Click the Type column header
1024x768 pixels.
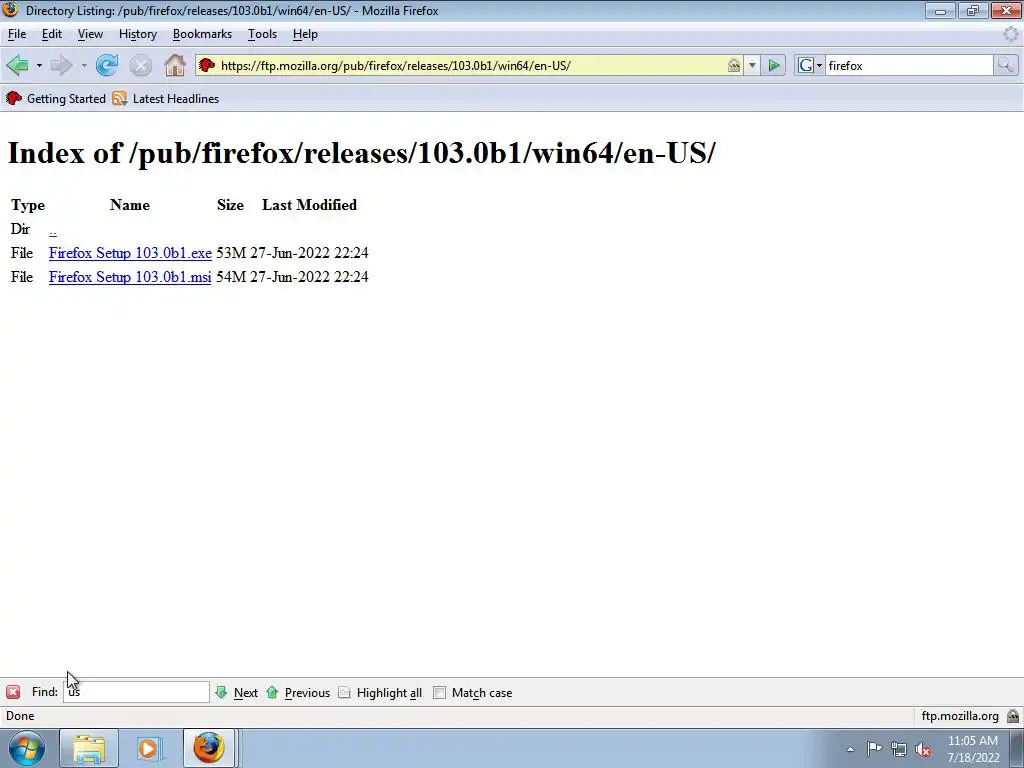coord(28,205)
